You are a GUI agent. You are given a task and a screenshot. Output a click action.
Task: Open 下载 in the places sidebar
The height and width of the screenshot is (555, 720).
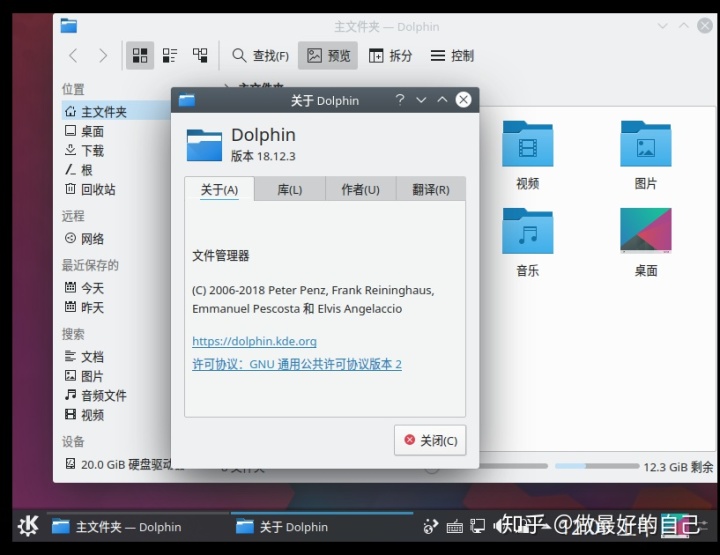click(x=84, y=151)
